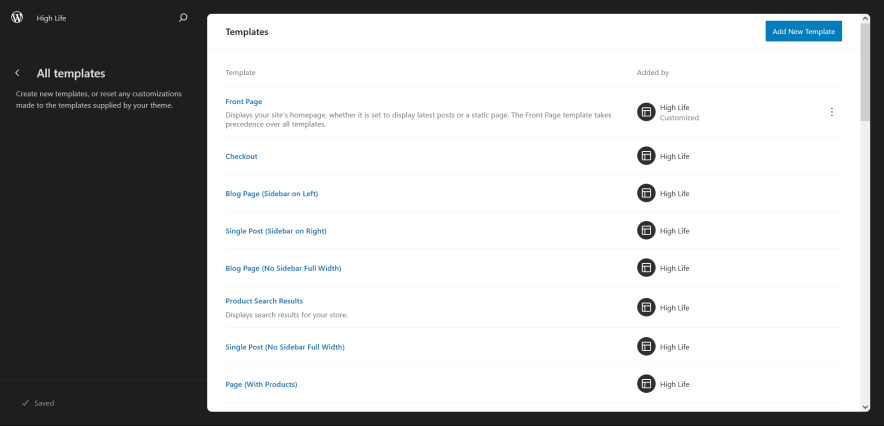Image resolution: width=884 pixels, height=426 pixels.
Task: Click the High Life site title
Action: point(52,18)
